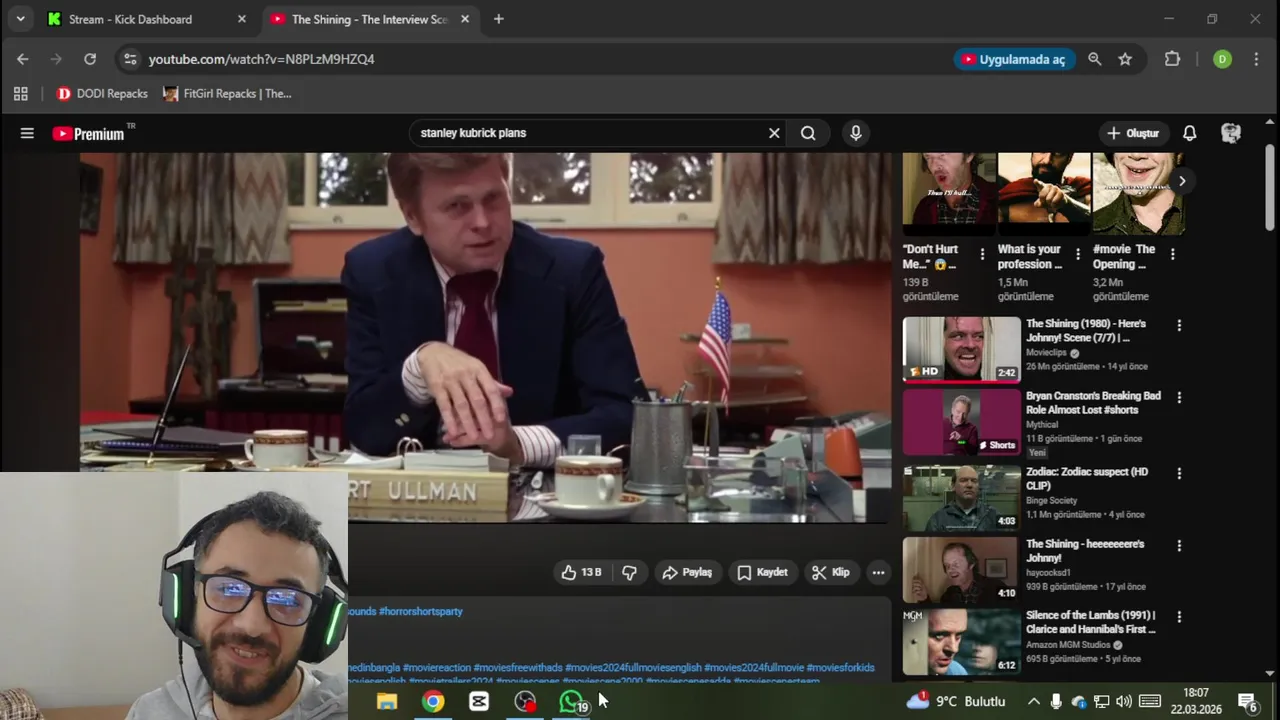Open the YouTube guide hamburger menu
Screen dimensions: 1280x720
(x=27, y=133)
